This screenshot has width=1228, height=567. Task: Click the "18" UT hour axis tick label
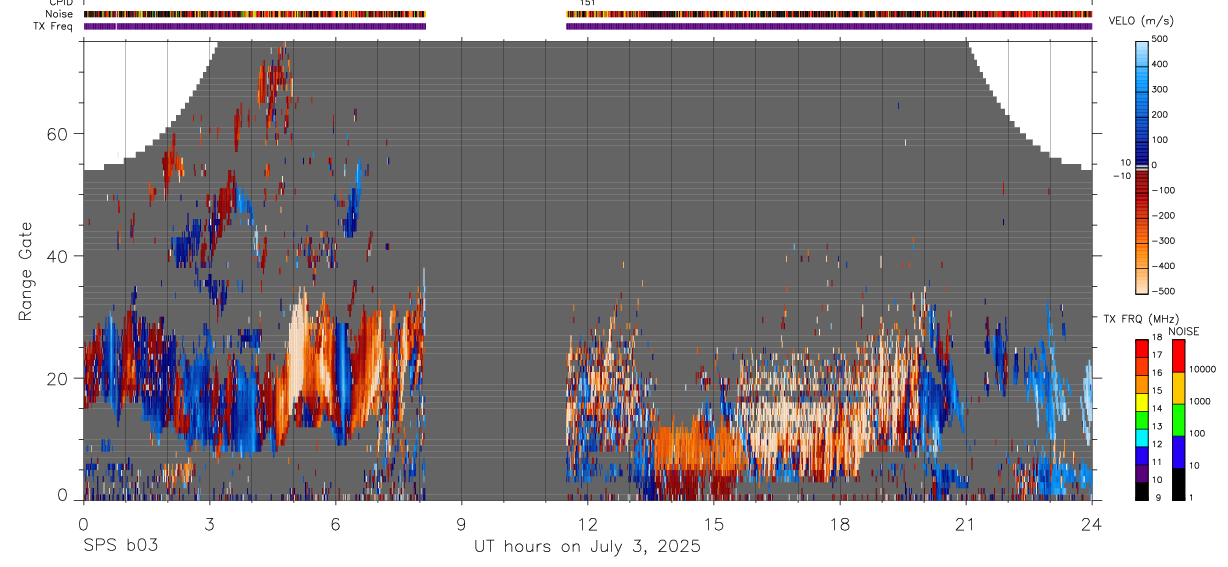coord(840,522)
